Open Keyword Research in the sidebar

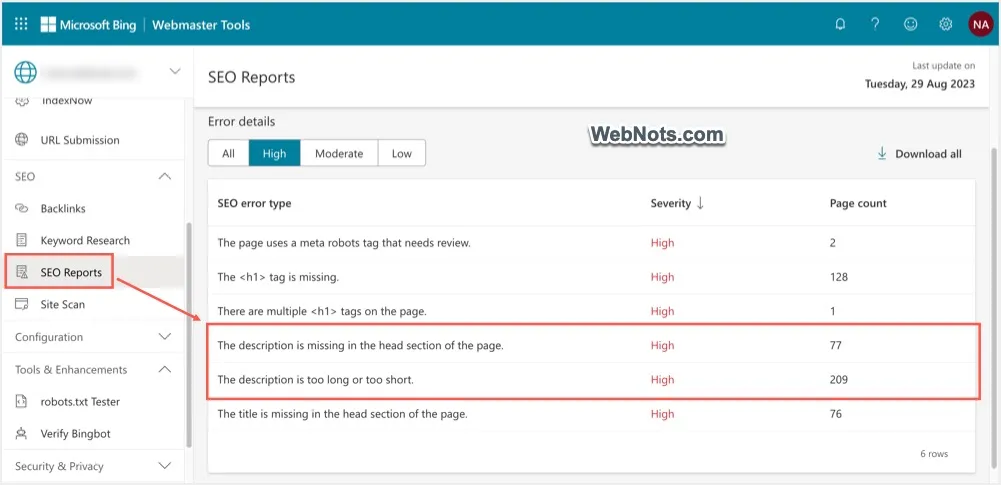coord(85,241)
